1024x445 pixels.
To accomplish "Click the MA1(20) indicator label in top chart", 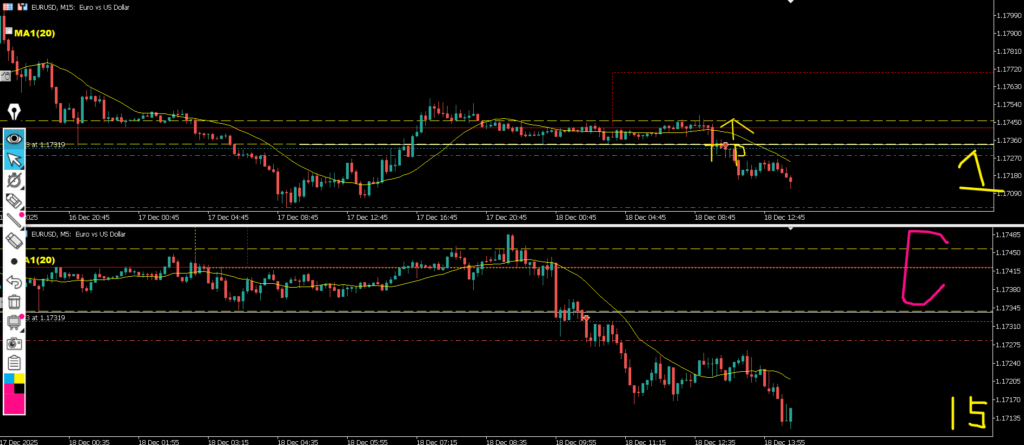I will tap(32, 33).
